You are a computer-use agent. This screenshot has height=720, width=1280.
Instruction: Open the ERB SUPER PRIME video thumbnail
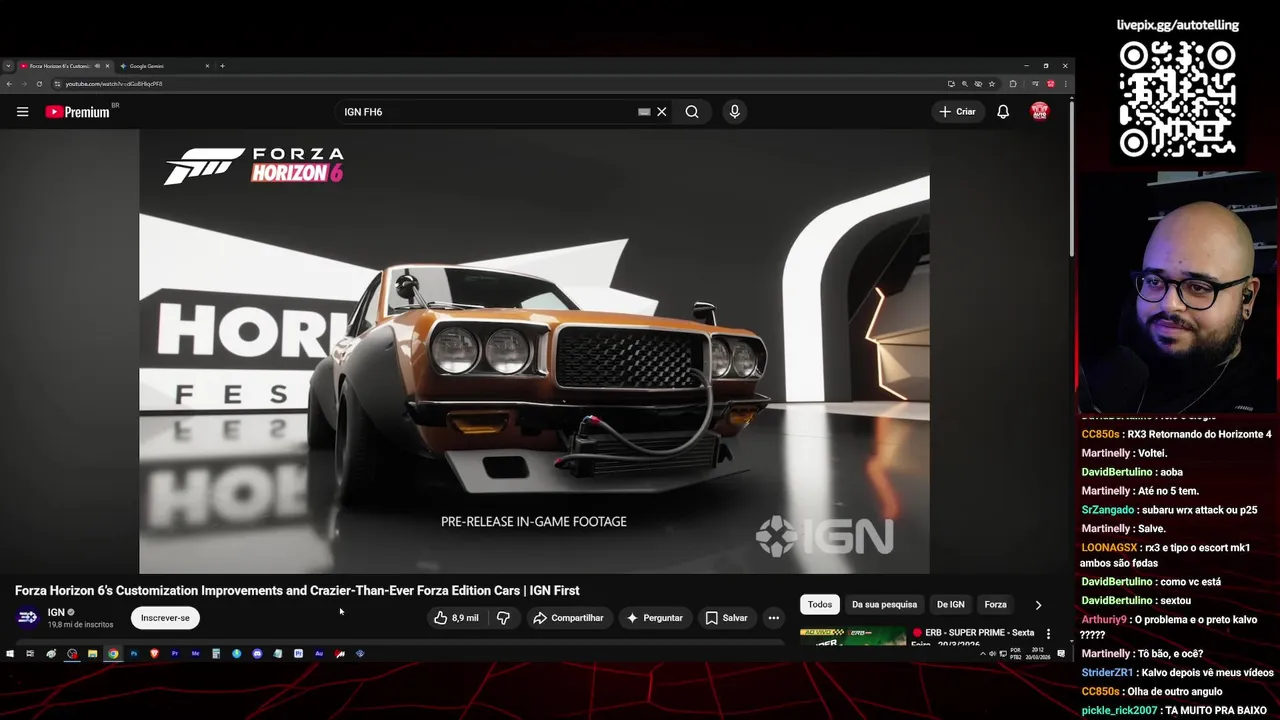(853, 635)
